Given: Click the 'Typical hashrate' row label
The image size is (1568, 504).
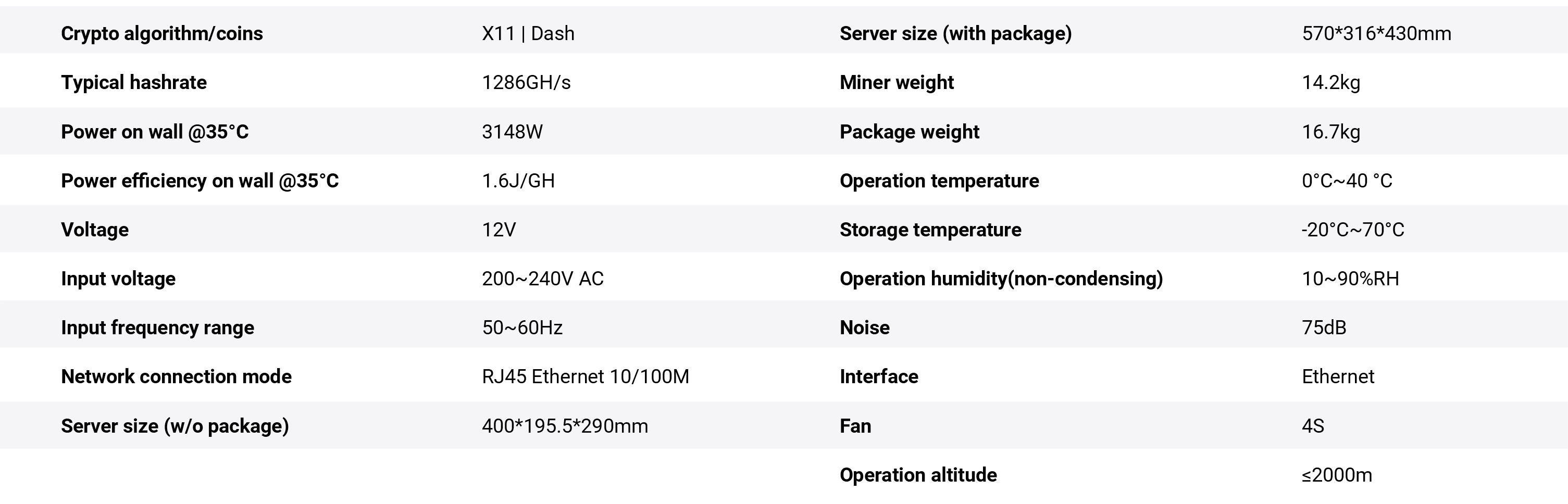Looking at the screenshot, I should pos(133,82).
